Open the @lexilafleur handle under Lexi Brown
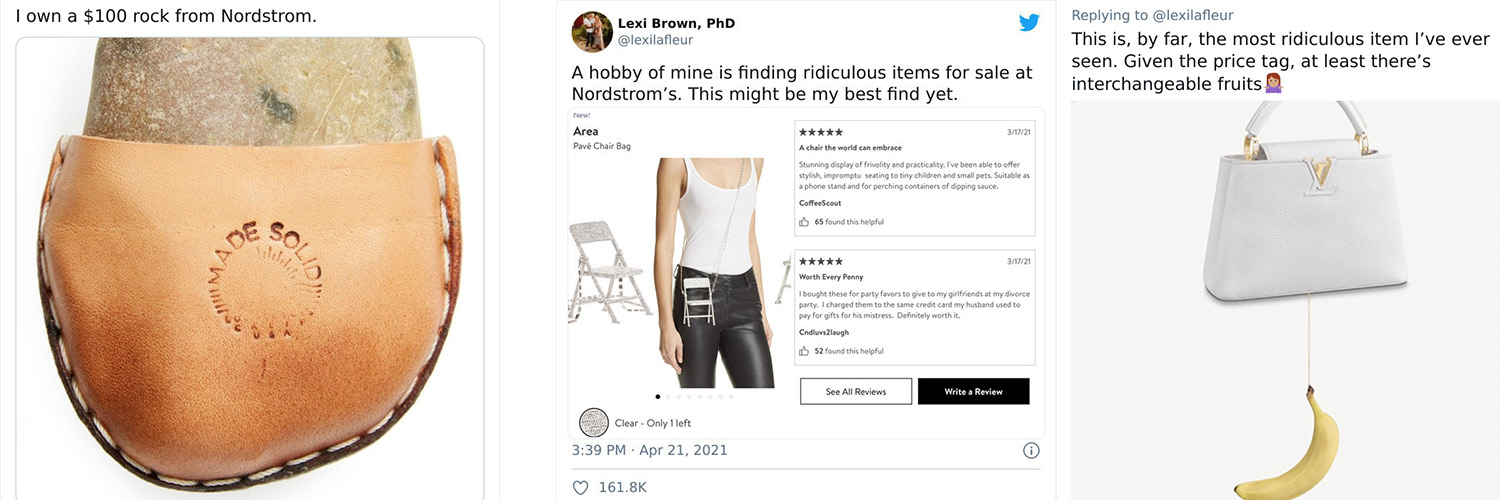The width and height of the screenshot is (1500, 500). pos(655,40)
